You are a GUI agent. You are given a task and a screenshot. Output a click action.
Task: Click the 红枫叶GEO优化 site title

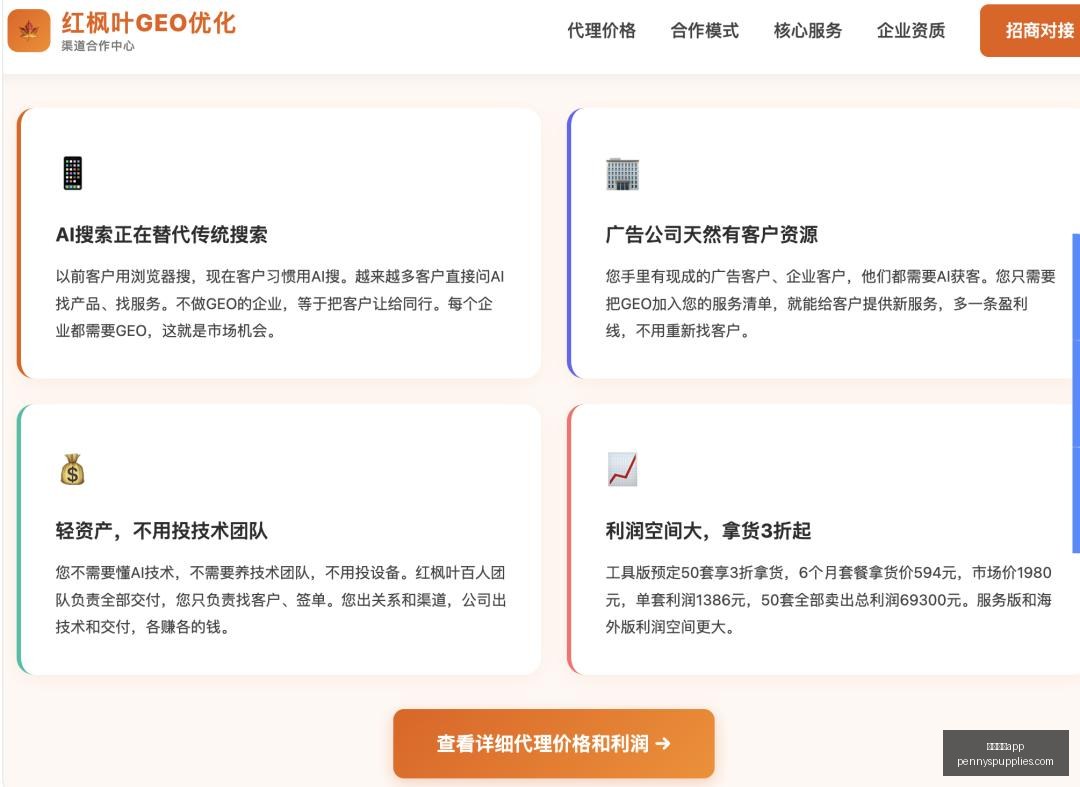(149, 23)
